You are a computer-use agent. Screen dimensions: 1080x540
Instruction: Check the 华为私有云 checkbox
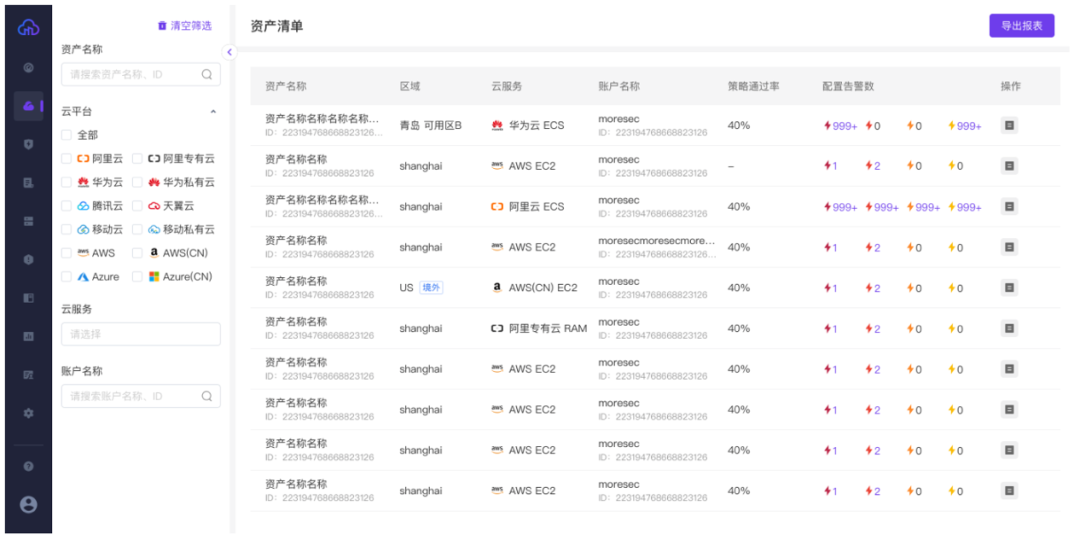(137, 182)
